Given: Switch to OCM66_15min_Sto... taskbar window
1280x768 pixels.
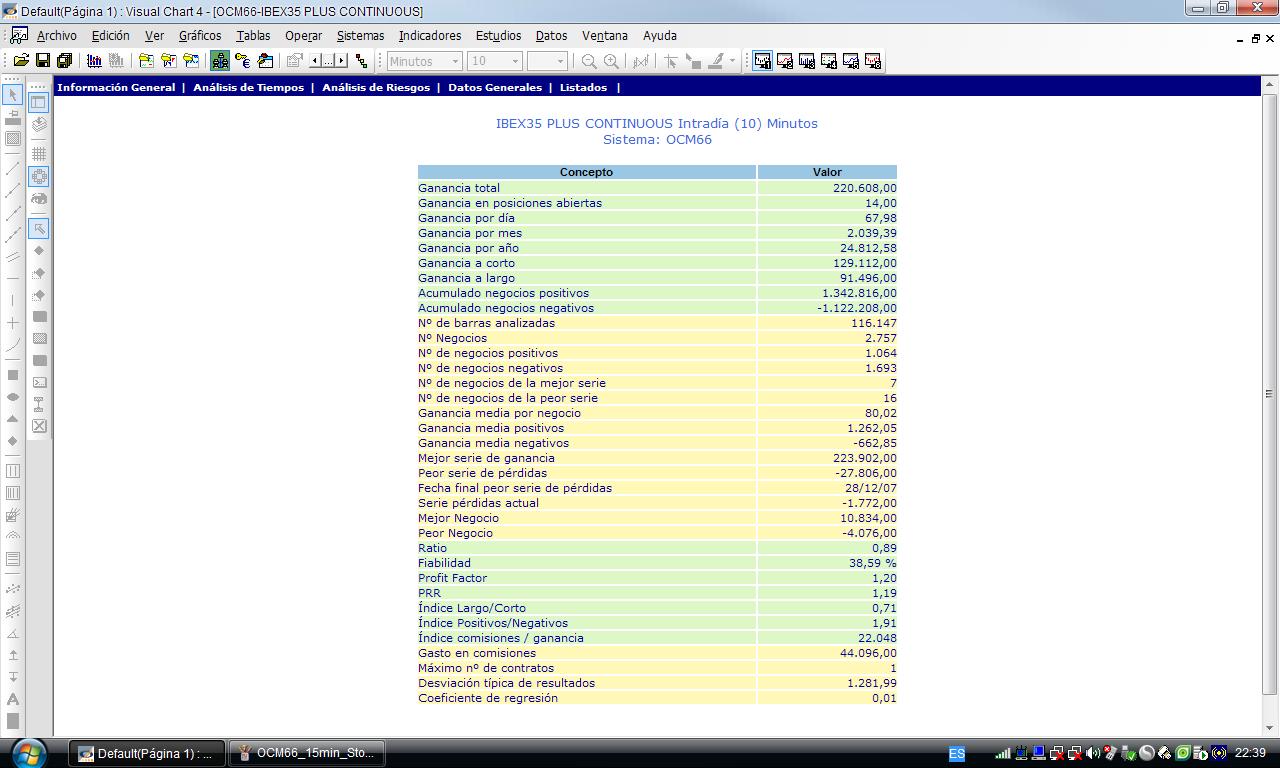Looking at the screenshot, I should [306, 753].
